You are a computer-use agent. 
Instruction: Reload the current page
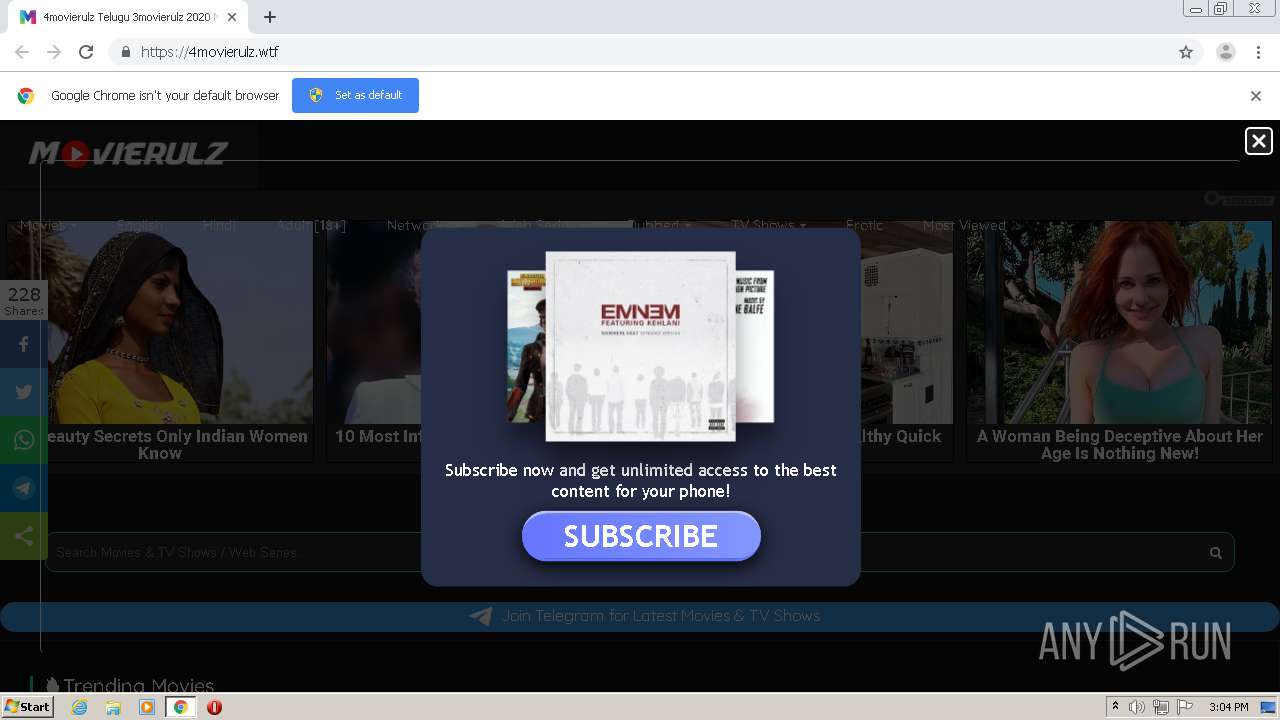pyautogui.click(x=86, y=52)
